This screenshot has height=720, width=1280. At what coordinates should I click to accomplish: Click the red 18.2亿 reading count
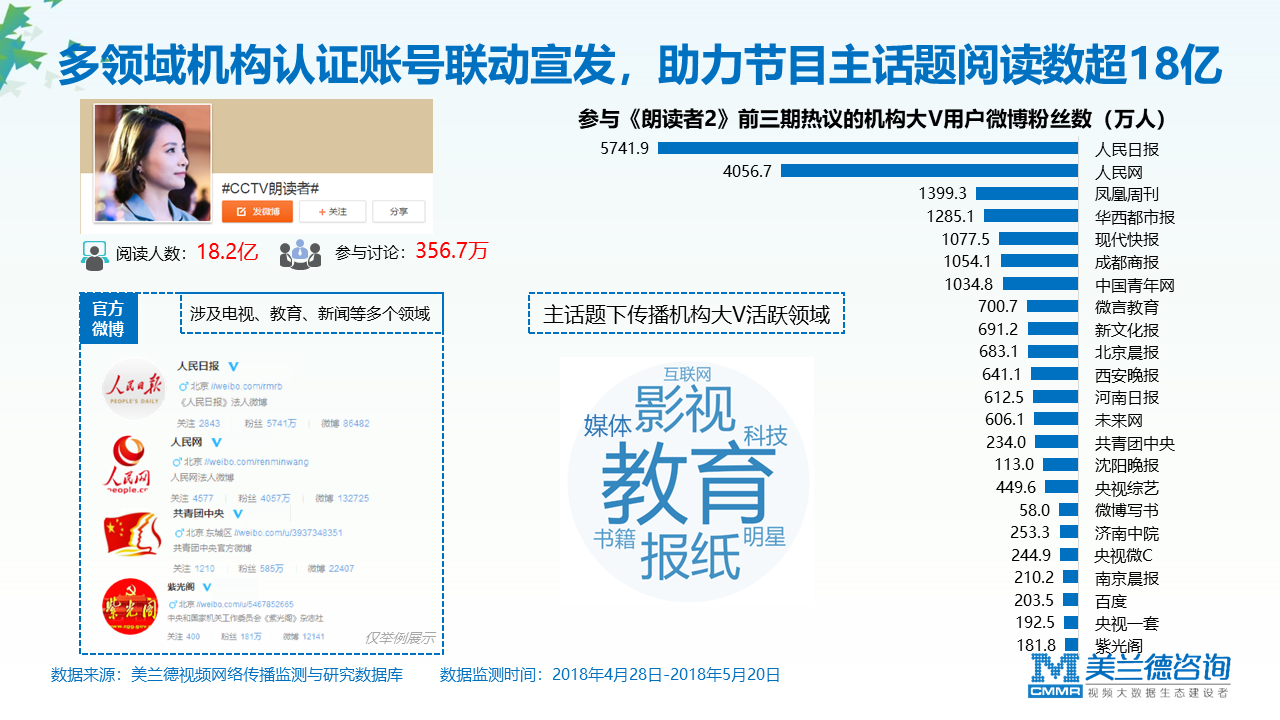point(227,252)
